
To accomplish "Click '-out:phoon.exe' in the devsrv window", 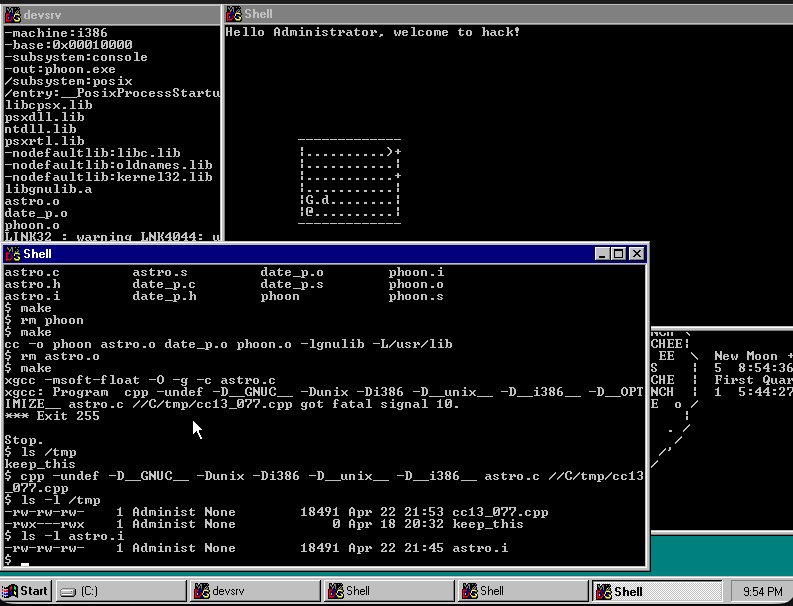I will pos(60,69).
